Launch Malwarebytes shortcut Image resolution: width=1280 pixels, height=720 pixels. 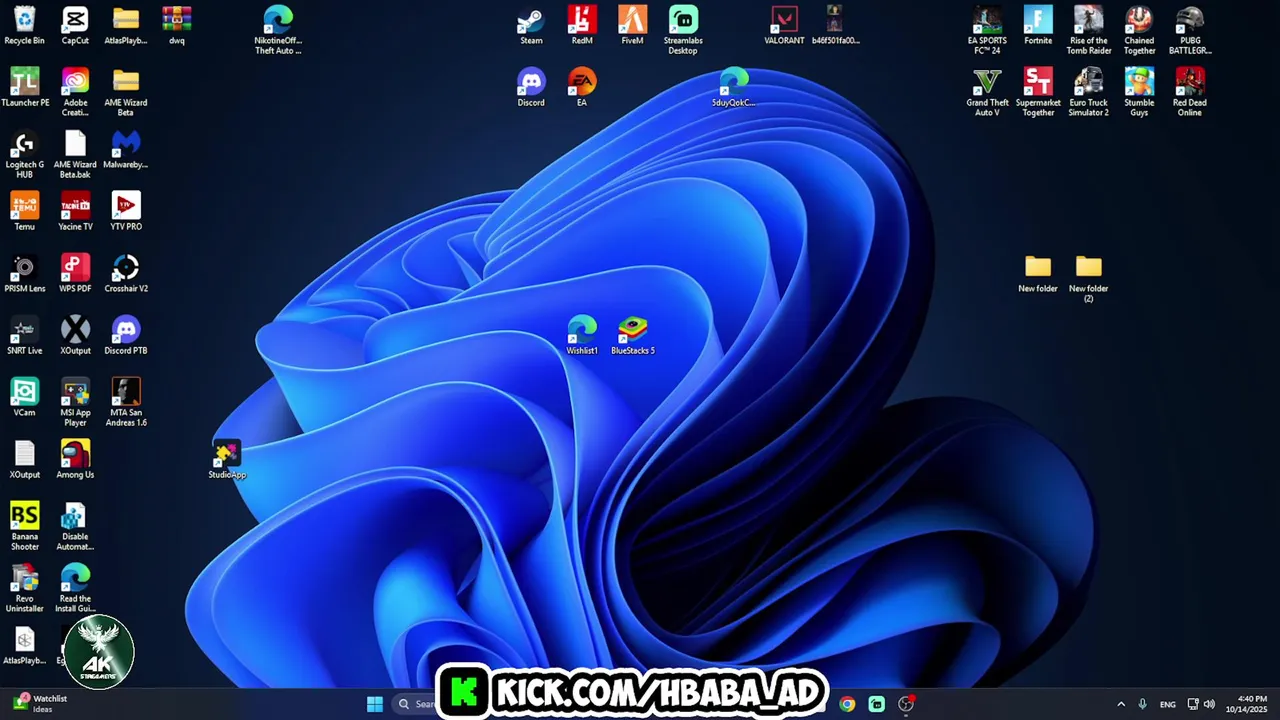click(126, 150)
